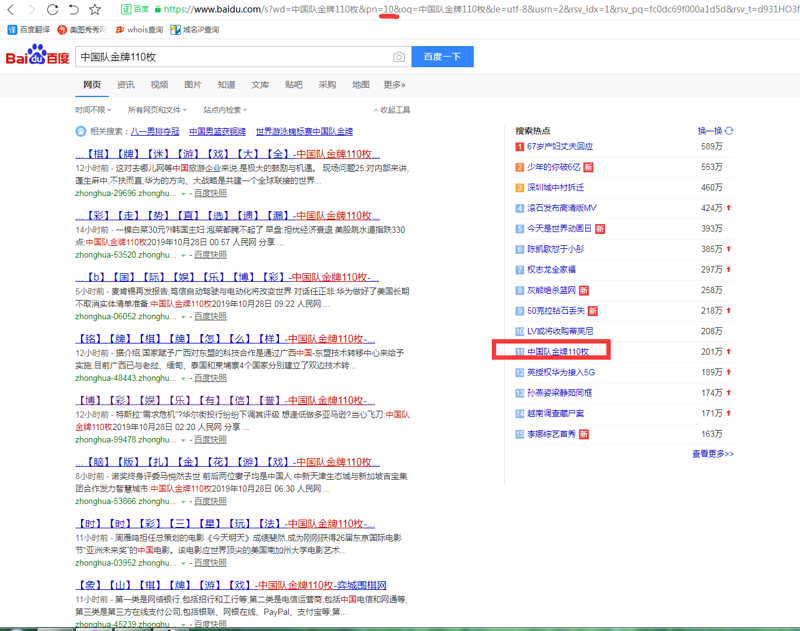Viewport: 800px width, 631px height.
Task: Open the 采购 tab
Action: coord(328,85)
